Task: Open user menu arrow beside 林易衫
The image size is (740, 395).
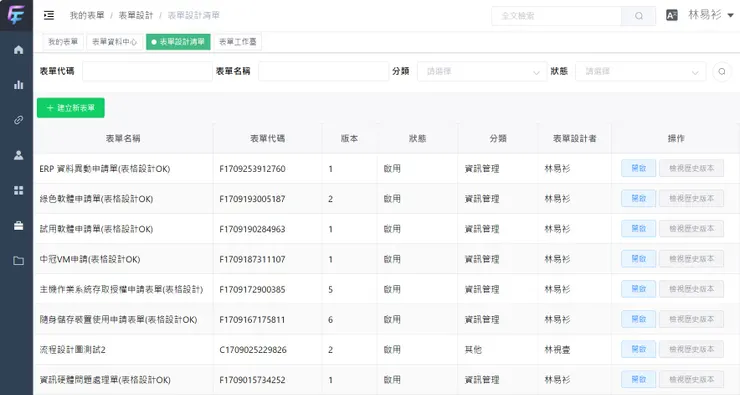Action: pyautogui.click(x=730, y=16)
